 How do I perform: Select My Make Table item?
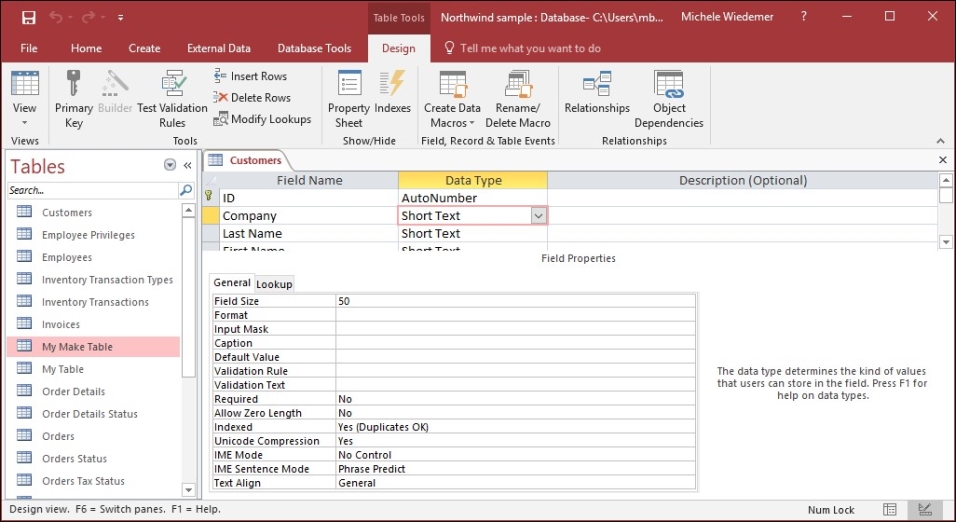94,346
